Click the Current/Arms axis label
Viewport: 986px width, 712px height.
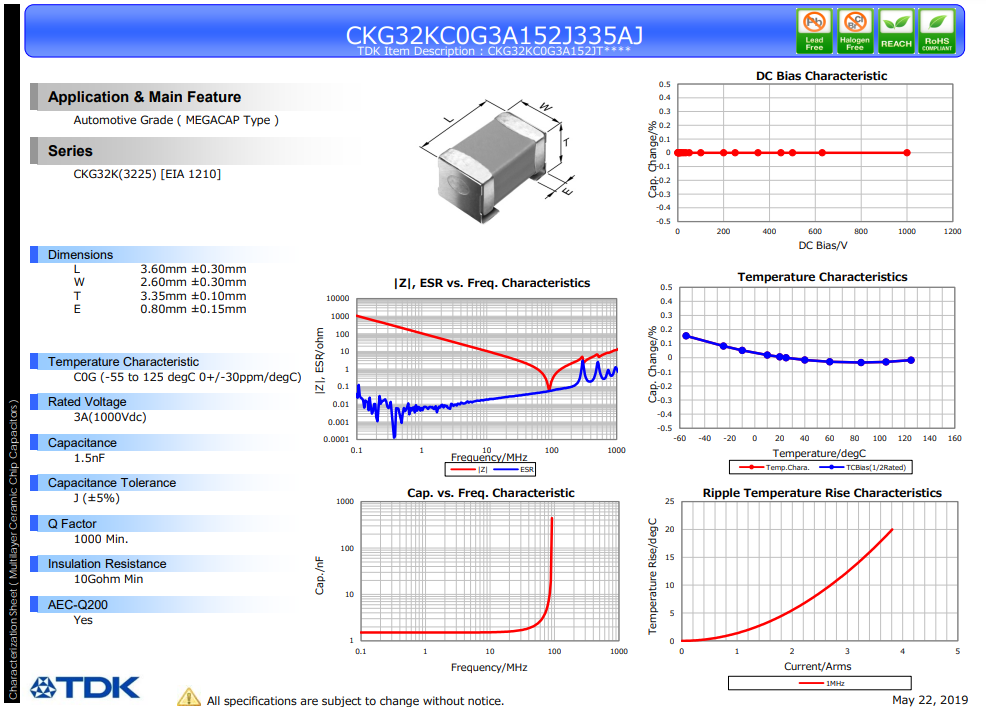(x=817, y=667)
